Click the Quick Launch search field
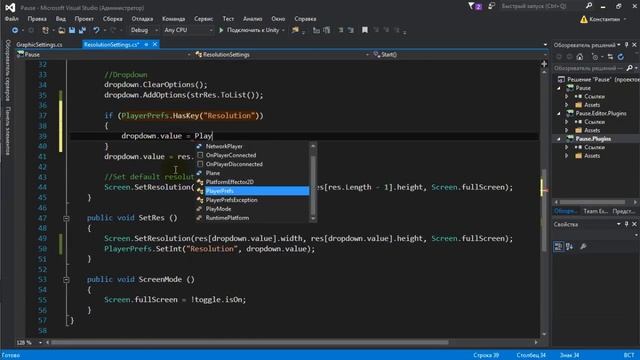Screen dimensions: 640x360 point(541,6)
